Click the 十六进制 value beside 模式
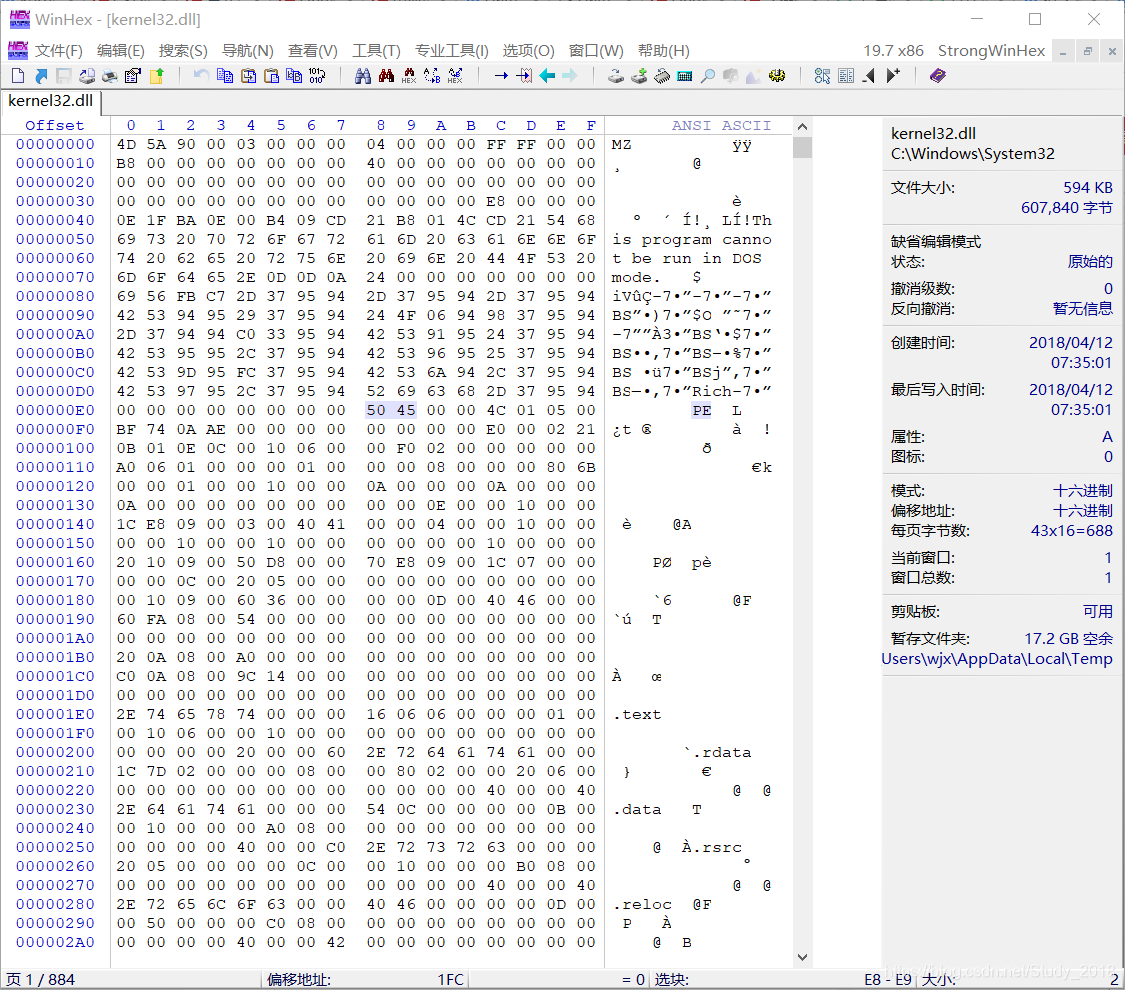The width and height of the screenshot is (1125, 990). [x=1083, y=491]
